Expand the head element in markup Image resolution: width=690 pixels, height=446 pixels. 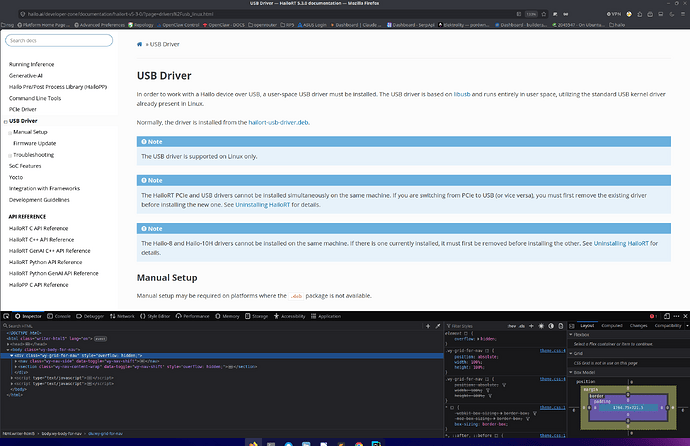7,344
